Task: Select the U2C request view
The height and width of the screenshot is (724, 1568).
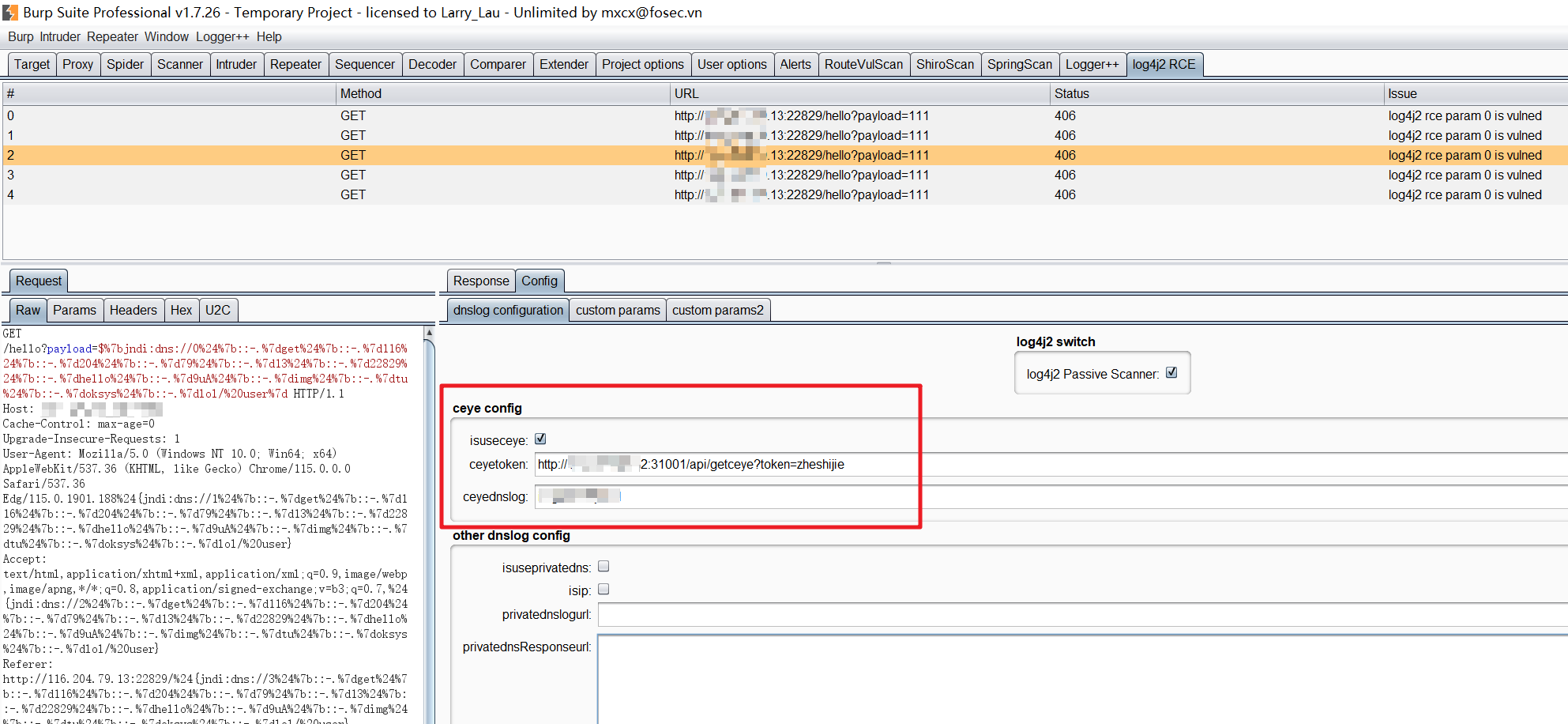Action: click(x=219, y=310)
